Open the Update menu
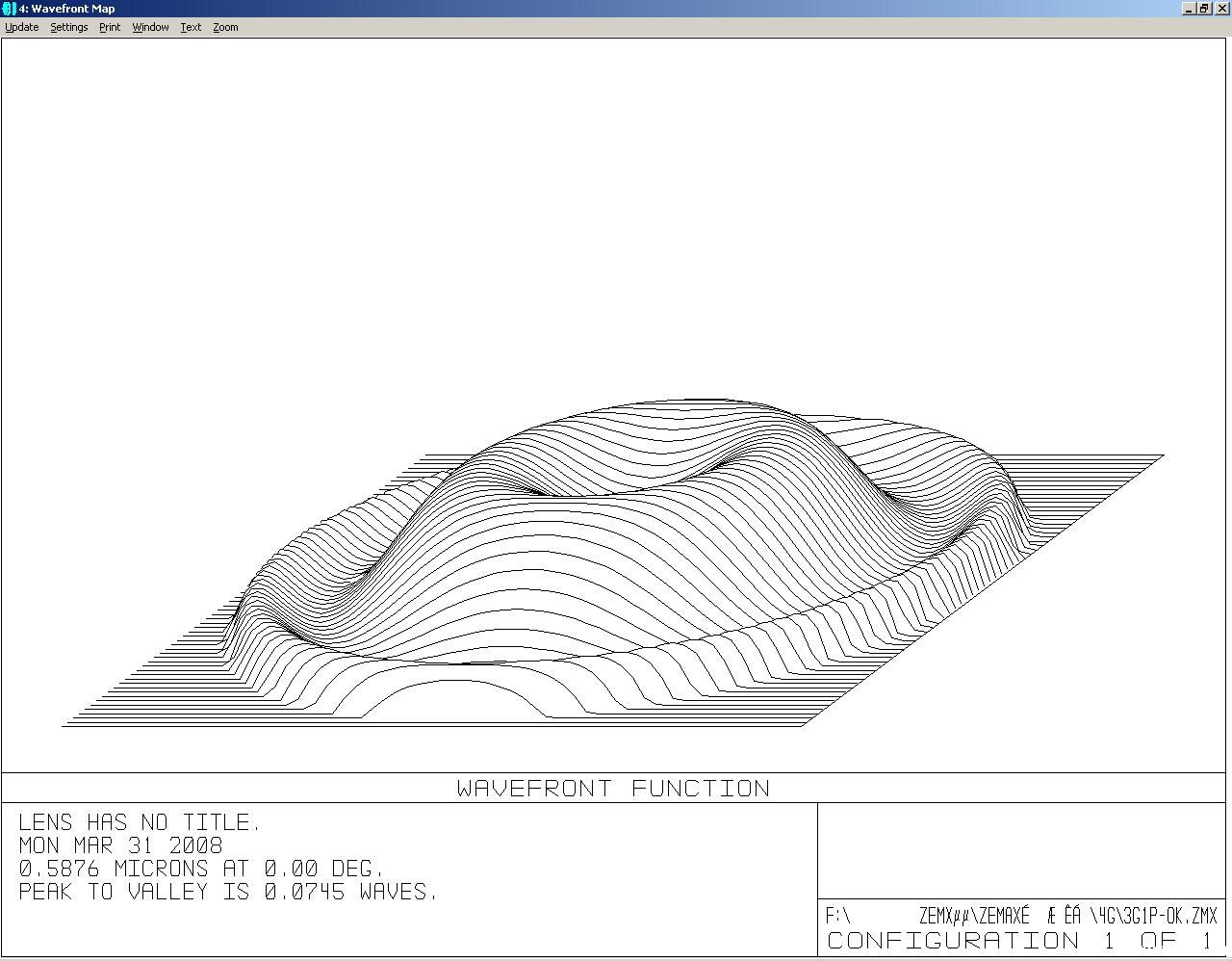 pos(22,27)
